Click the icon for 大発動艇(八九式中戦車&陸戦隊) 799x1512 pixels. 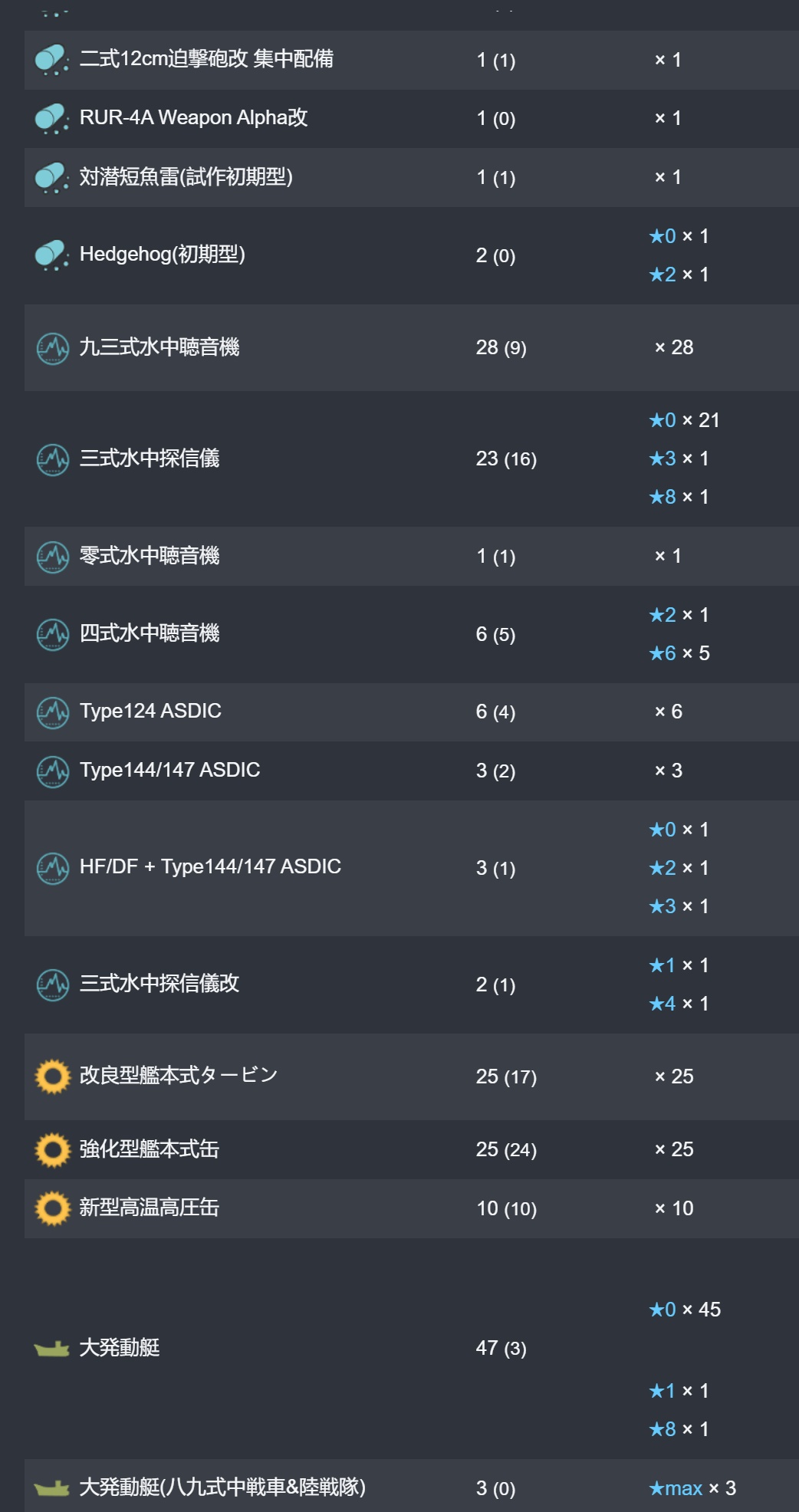[x=51, y=1488]
